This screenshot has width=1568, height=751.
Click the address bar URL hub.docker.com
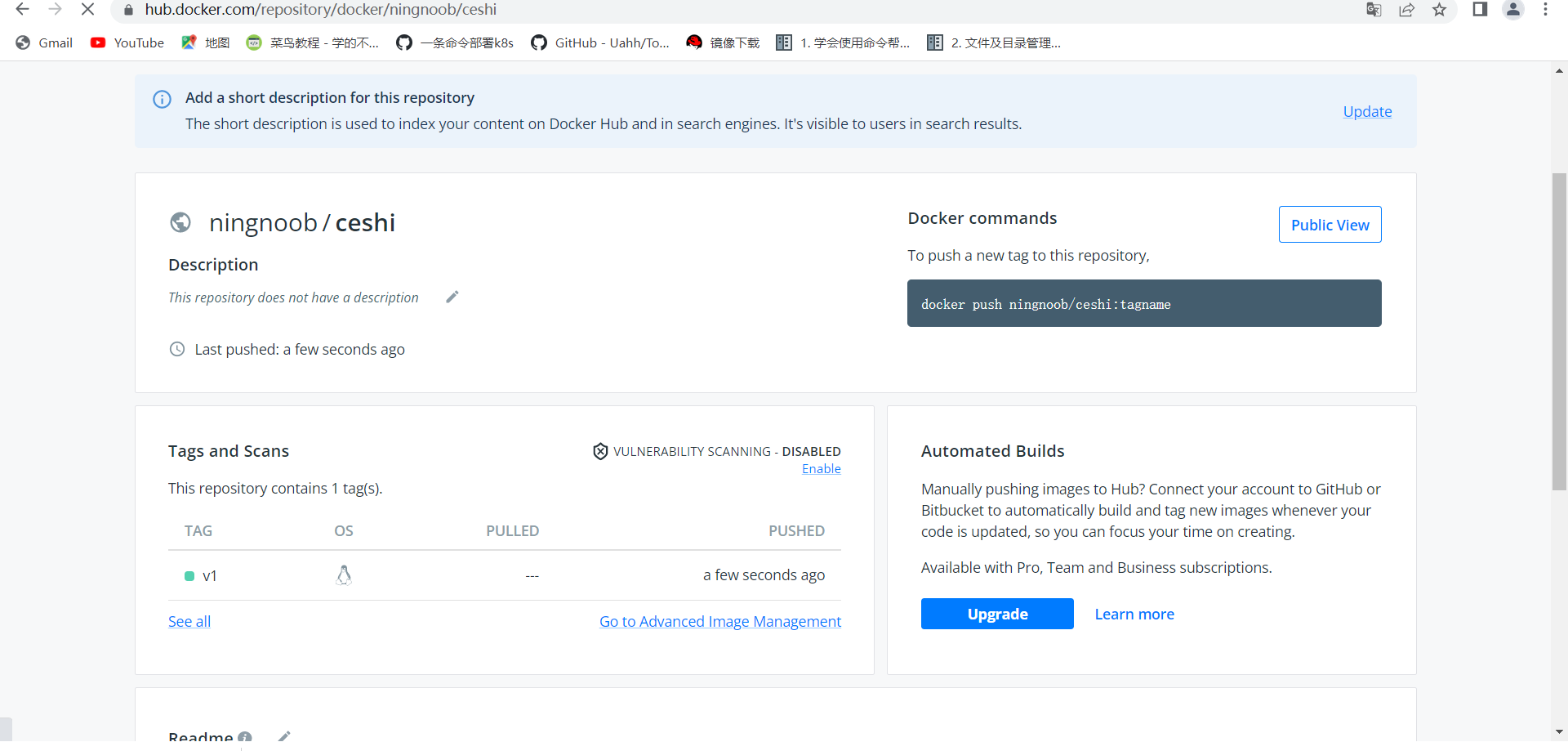tap(321, 10)
